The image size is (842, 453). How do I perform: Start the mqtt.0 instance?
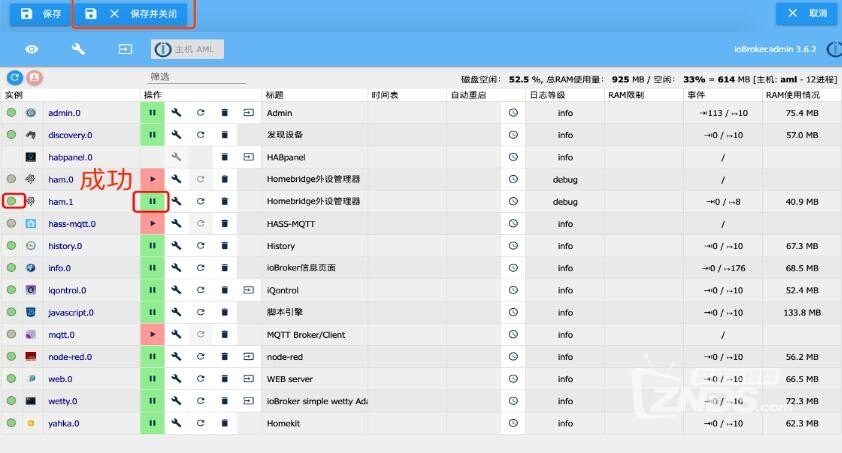point(153,334)
